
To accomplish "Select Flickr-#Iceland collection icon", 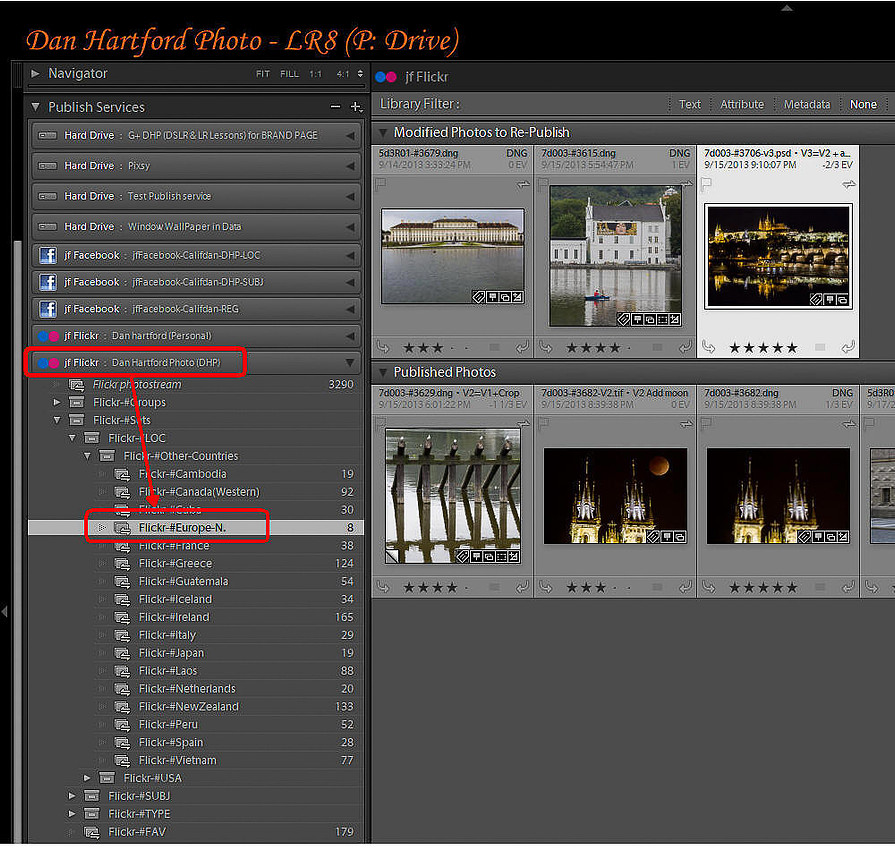I will [x=122, y=600].
